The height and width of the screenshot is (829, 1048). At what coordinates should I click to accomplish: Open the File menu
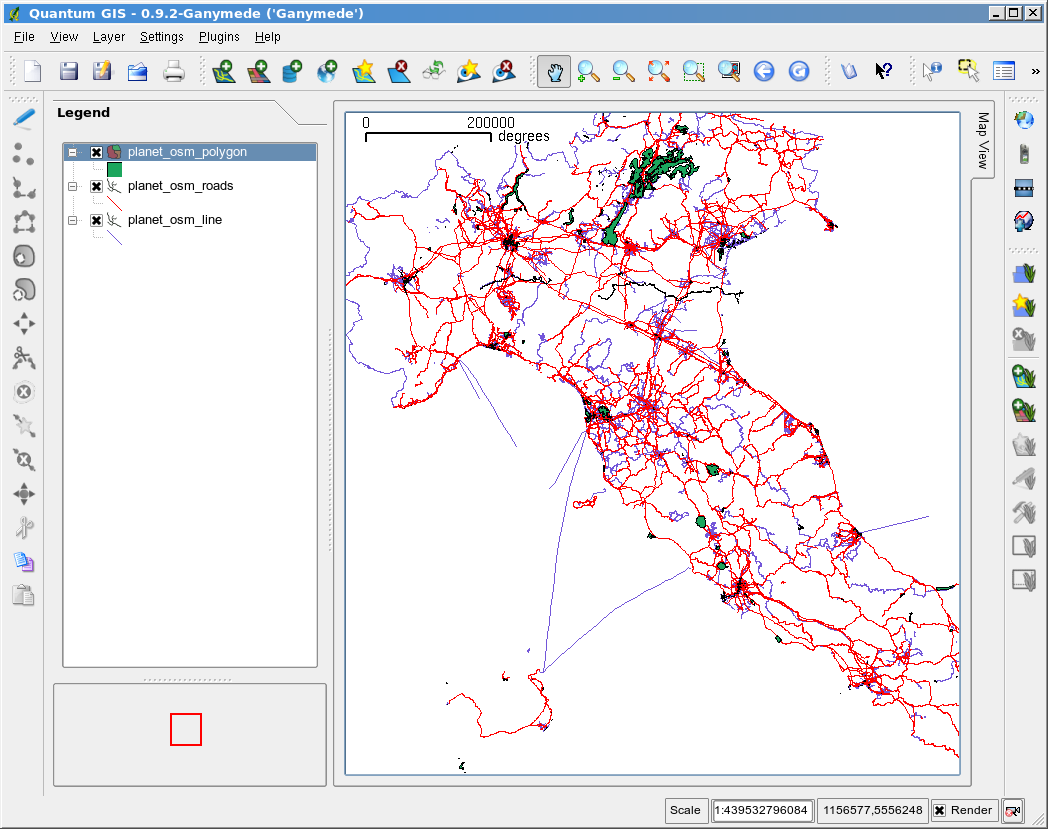pyautogui.click(x=24, y=37)
